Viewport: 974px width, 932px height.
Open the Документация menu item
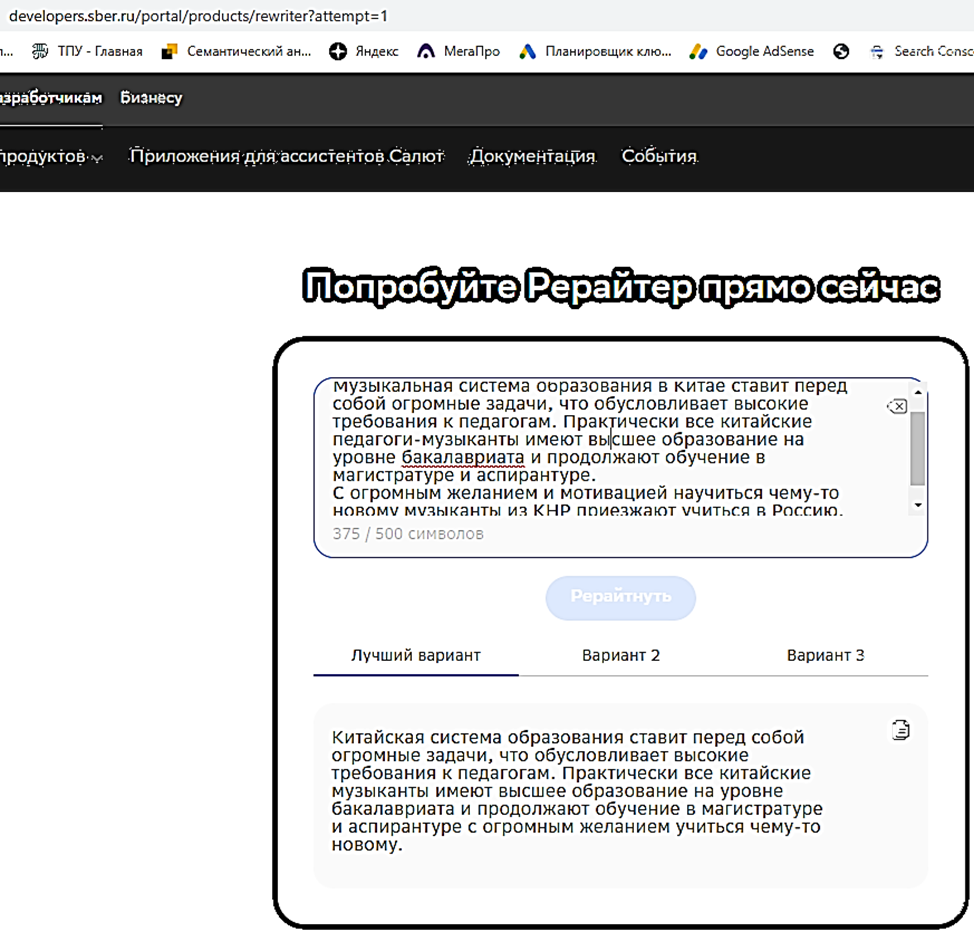[x=534, y=157]
